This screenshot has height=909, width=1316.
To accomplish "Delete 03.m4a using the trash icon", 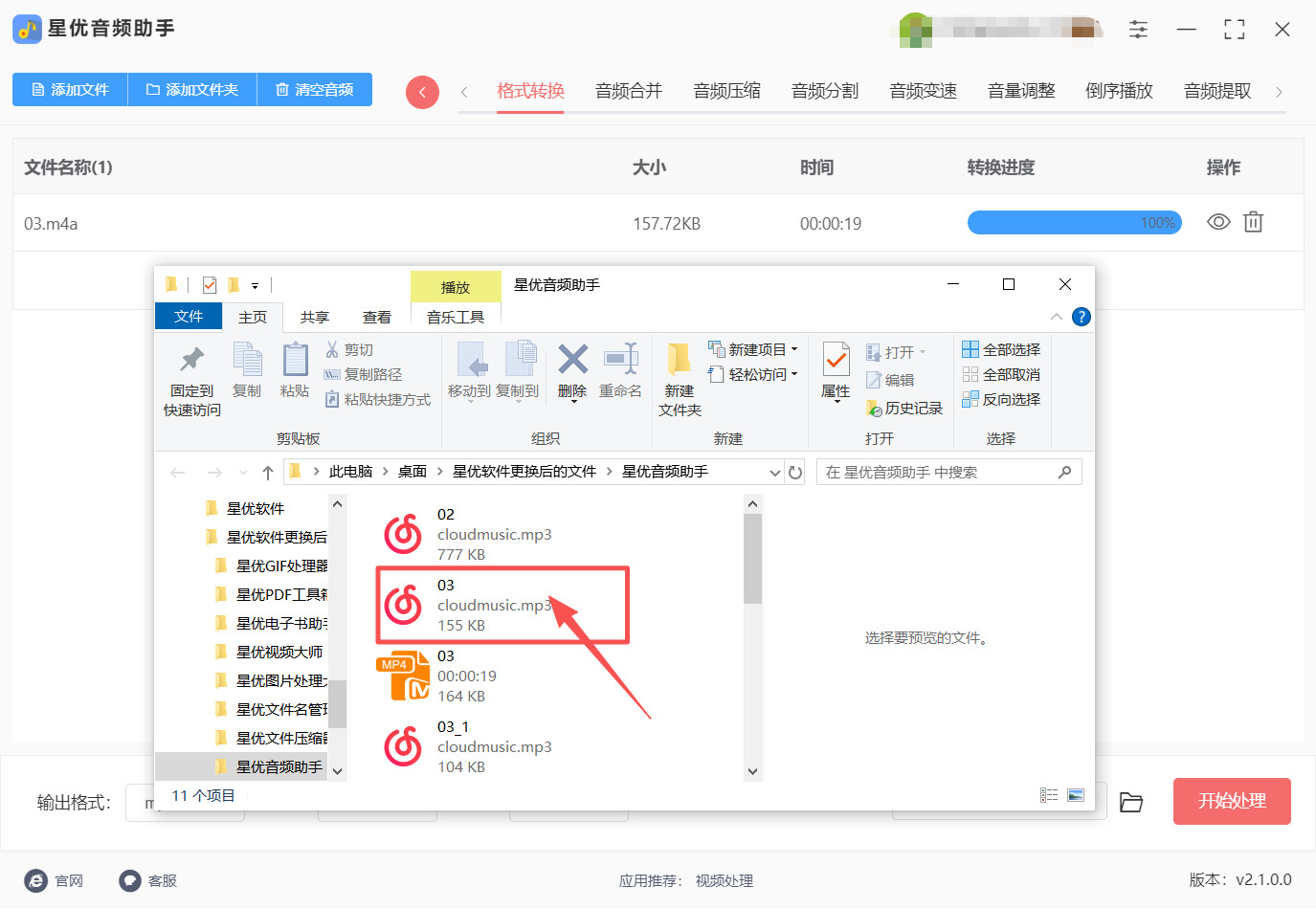I will [x=1253, y=223].
